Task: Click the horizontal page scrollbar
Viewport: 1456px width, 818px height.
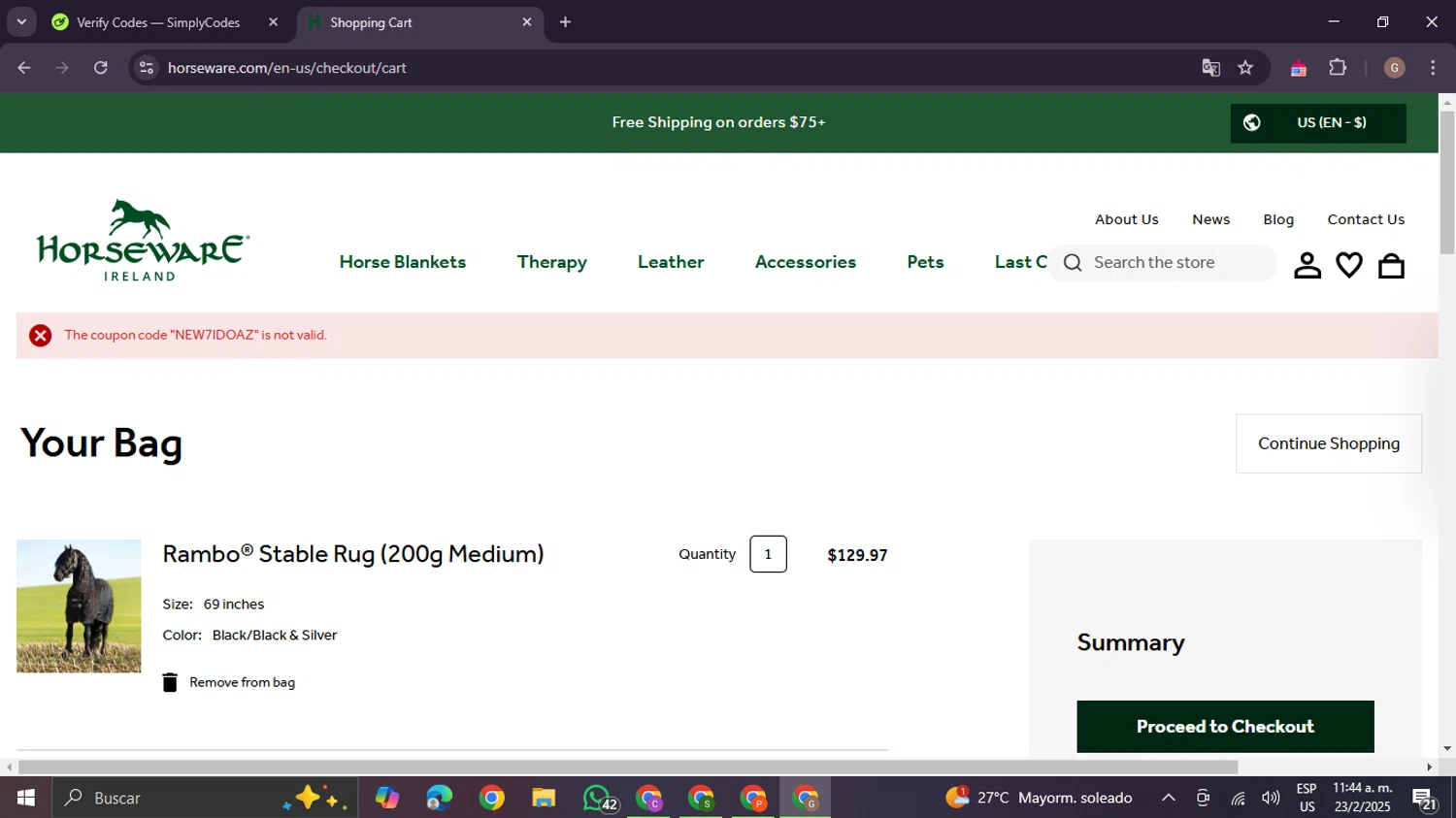Action: click(x=627, y=768)
